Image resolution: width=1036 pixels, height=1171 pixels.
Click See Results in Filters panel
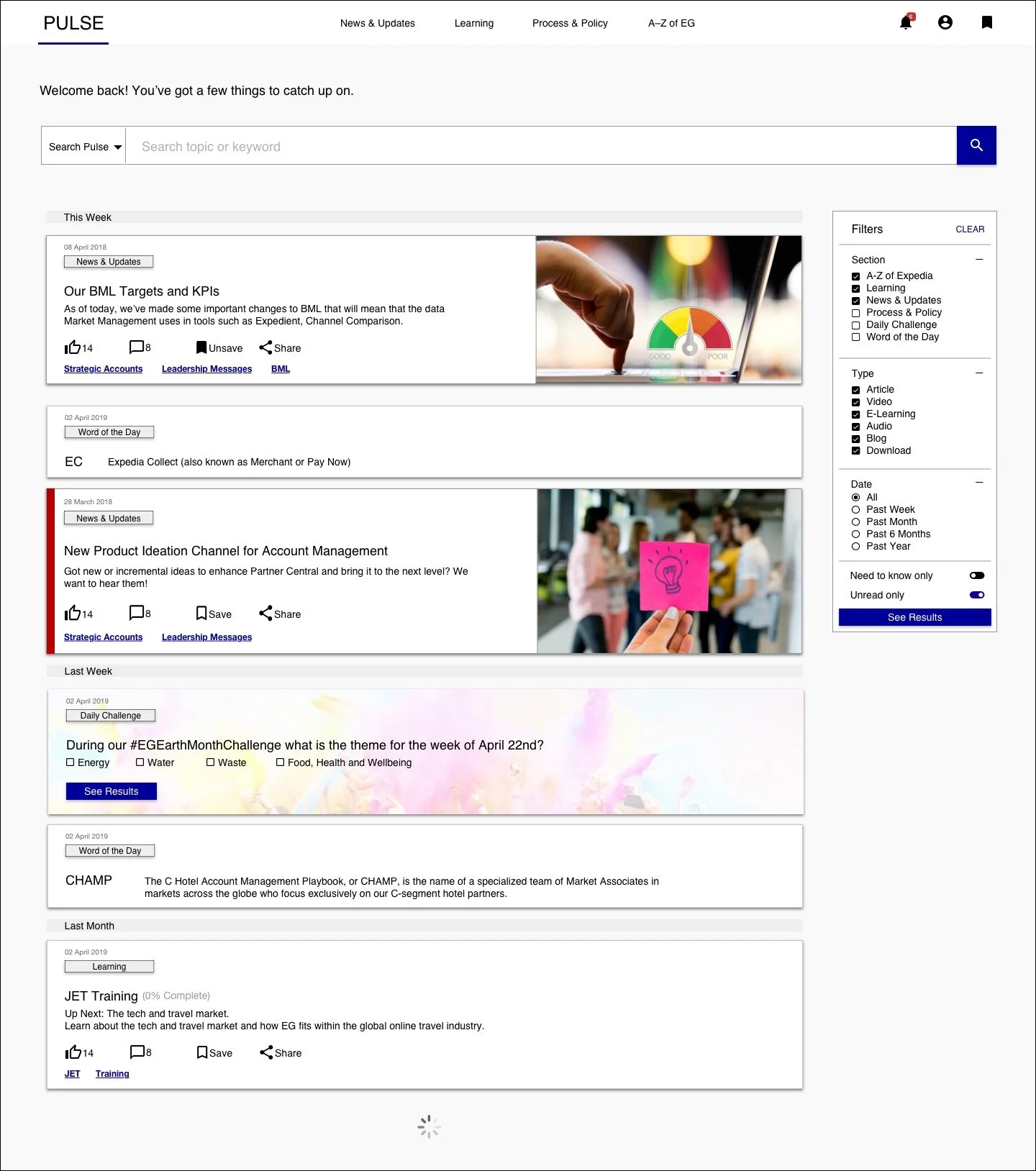(x=915, y=617)
